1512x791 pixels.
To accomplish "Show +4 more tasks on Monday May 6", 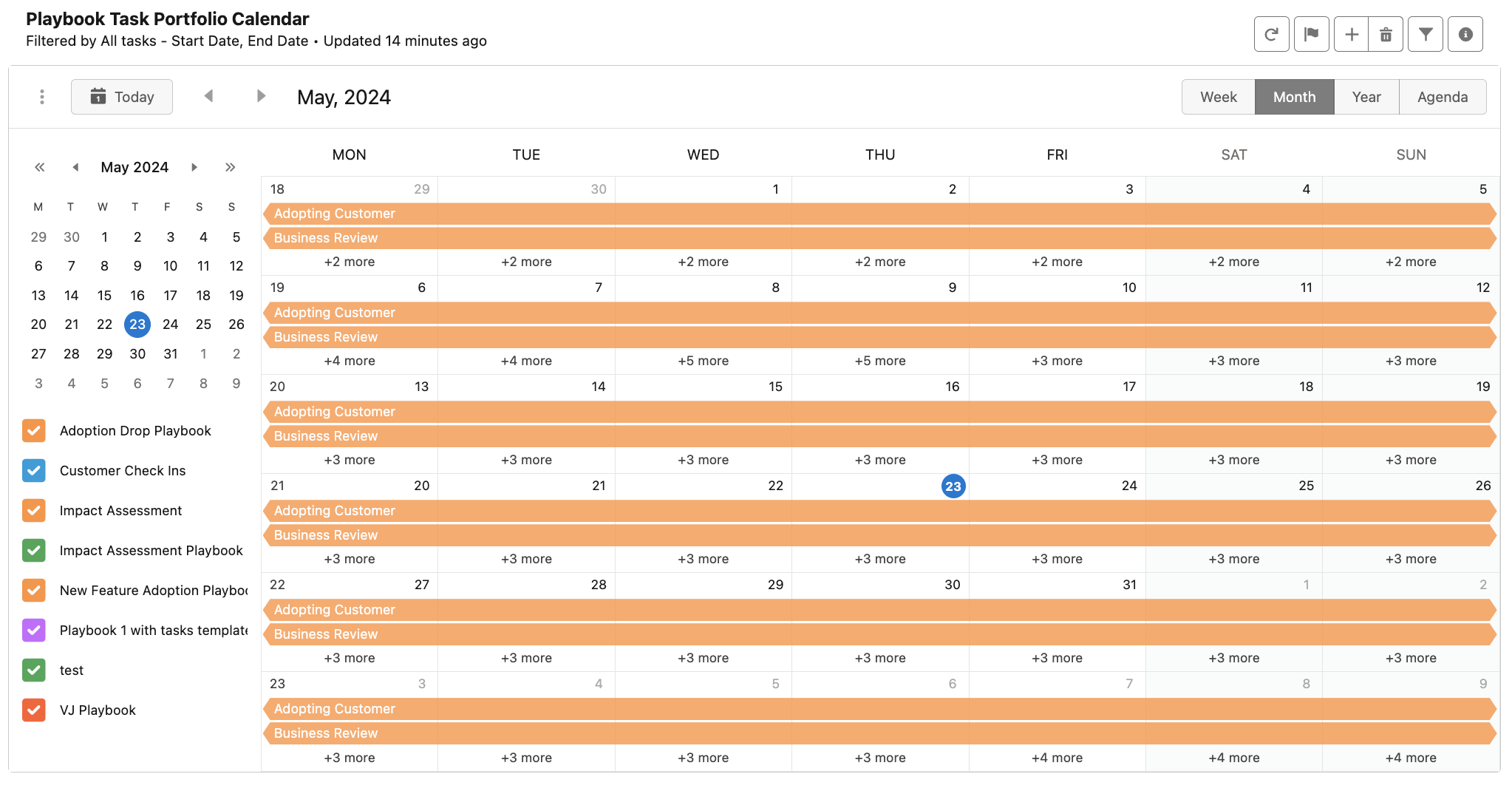I will click(349, 361).
